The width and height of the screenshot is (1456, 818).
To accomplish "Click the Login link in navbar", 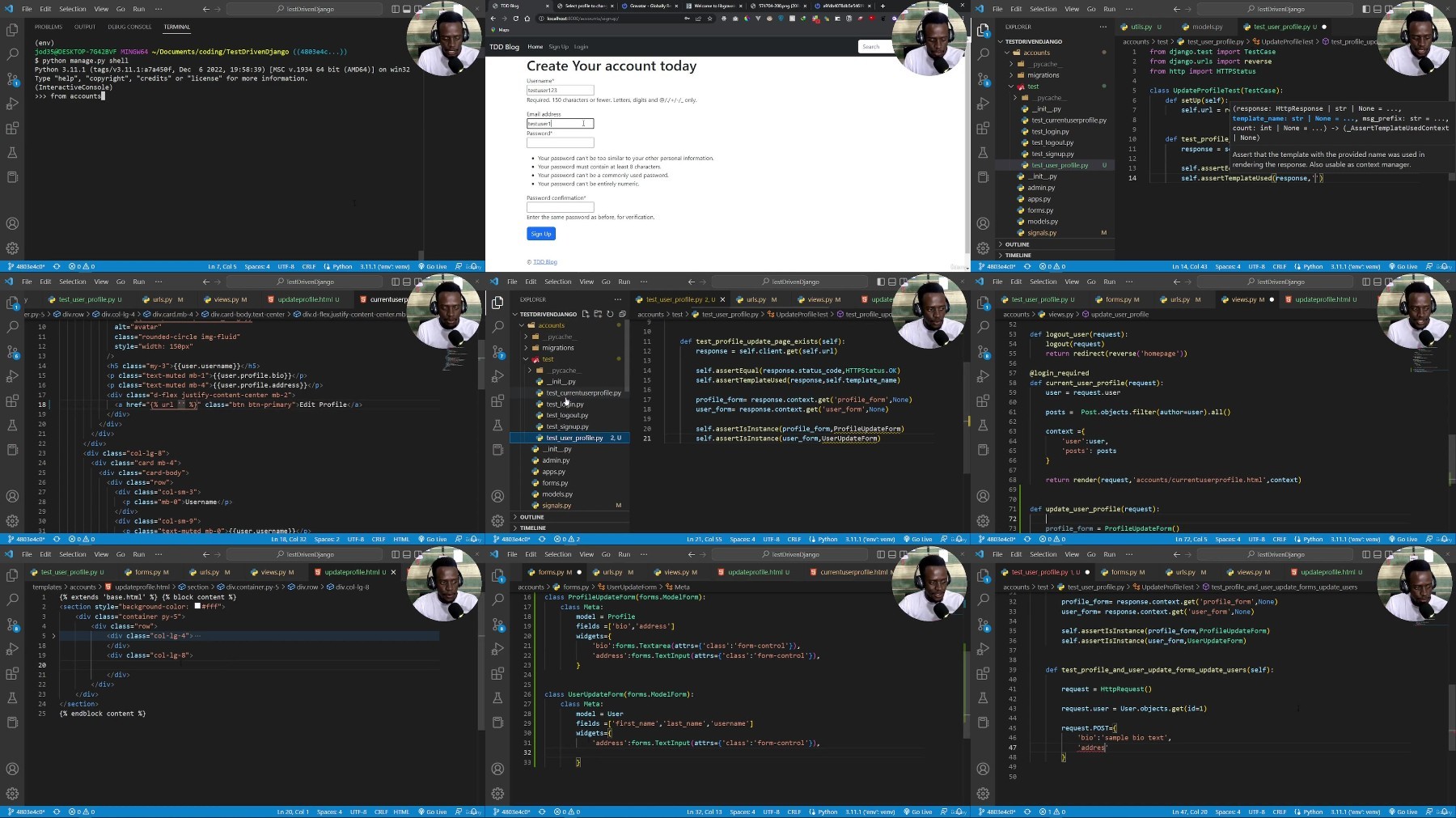I will pyautogui.click(x=581, y=47).
